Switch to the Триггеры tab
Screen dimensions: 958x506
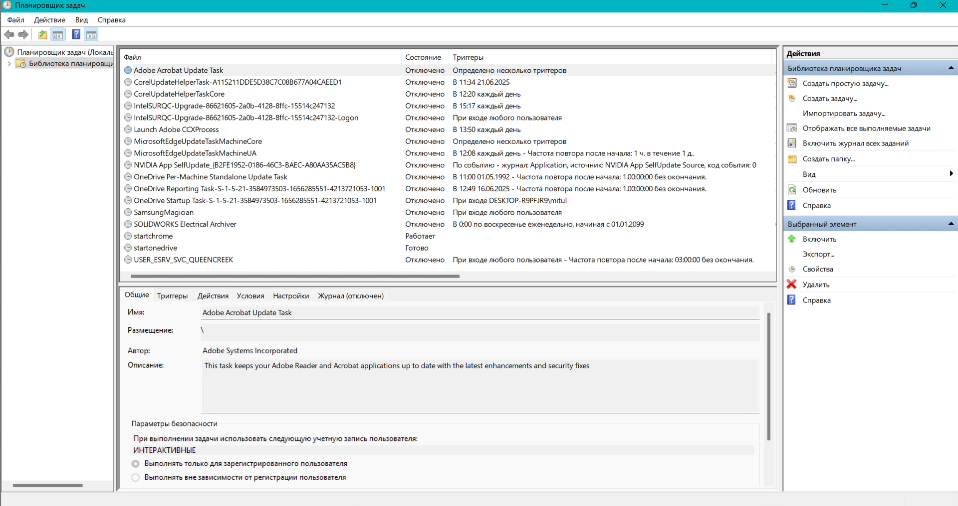pyautogui.click(x=172, y=296)
